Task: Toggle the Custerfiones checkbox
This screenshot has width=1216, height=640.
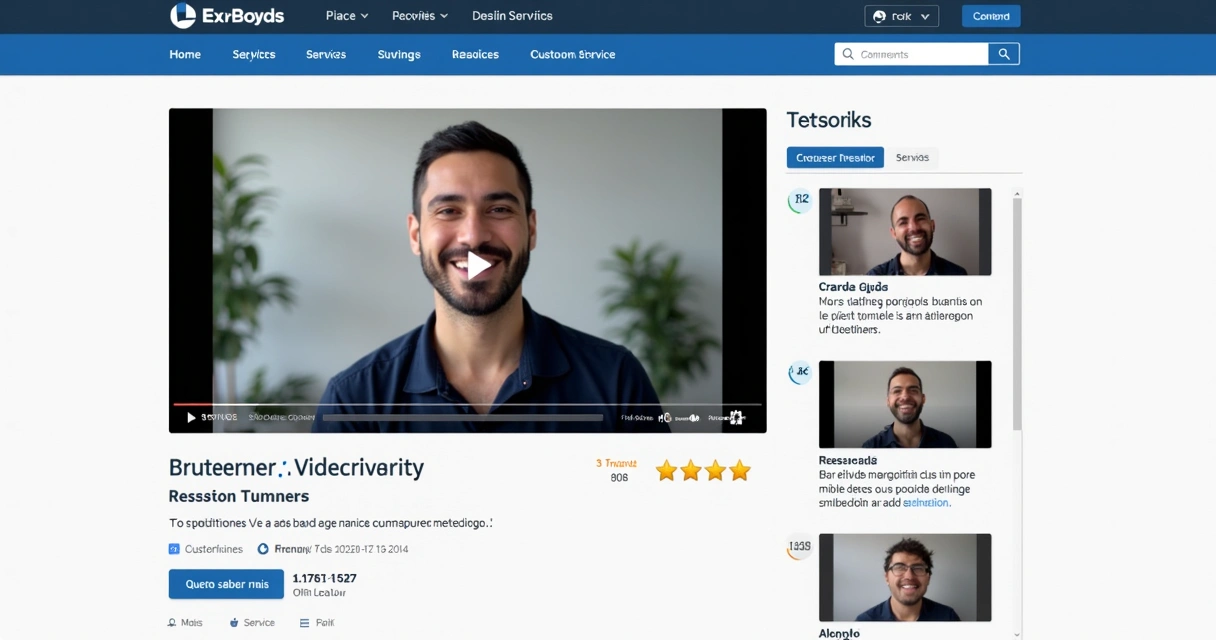Action: coord(174,549)
